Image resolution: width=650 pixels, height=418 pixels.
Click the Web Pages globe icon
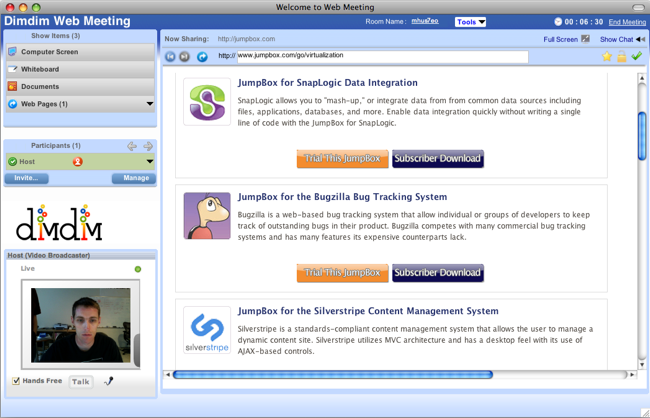tap(12, 104)
